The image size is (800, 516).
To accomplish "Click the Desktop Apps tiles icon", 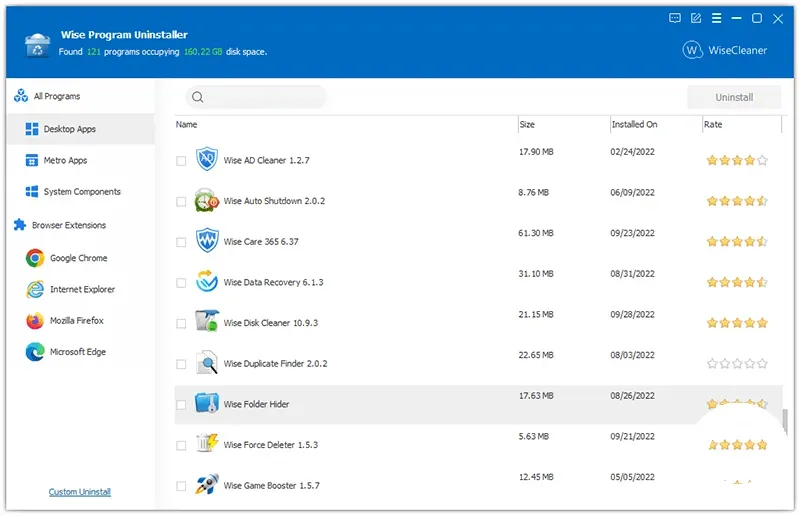I will 32,129.
